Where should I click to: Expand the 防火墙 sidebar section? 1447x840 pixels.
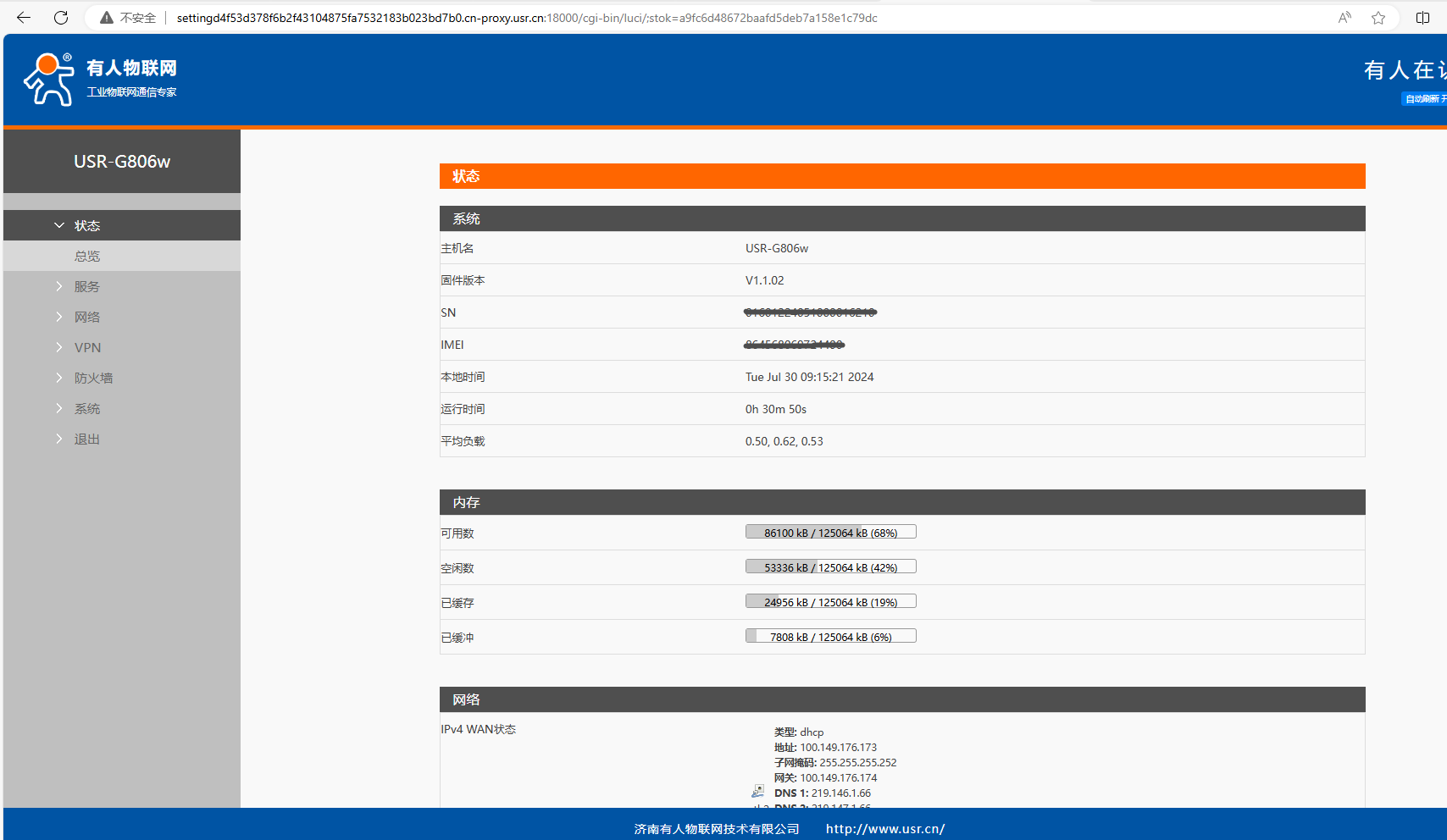(x=93, y=378)
